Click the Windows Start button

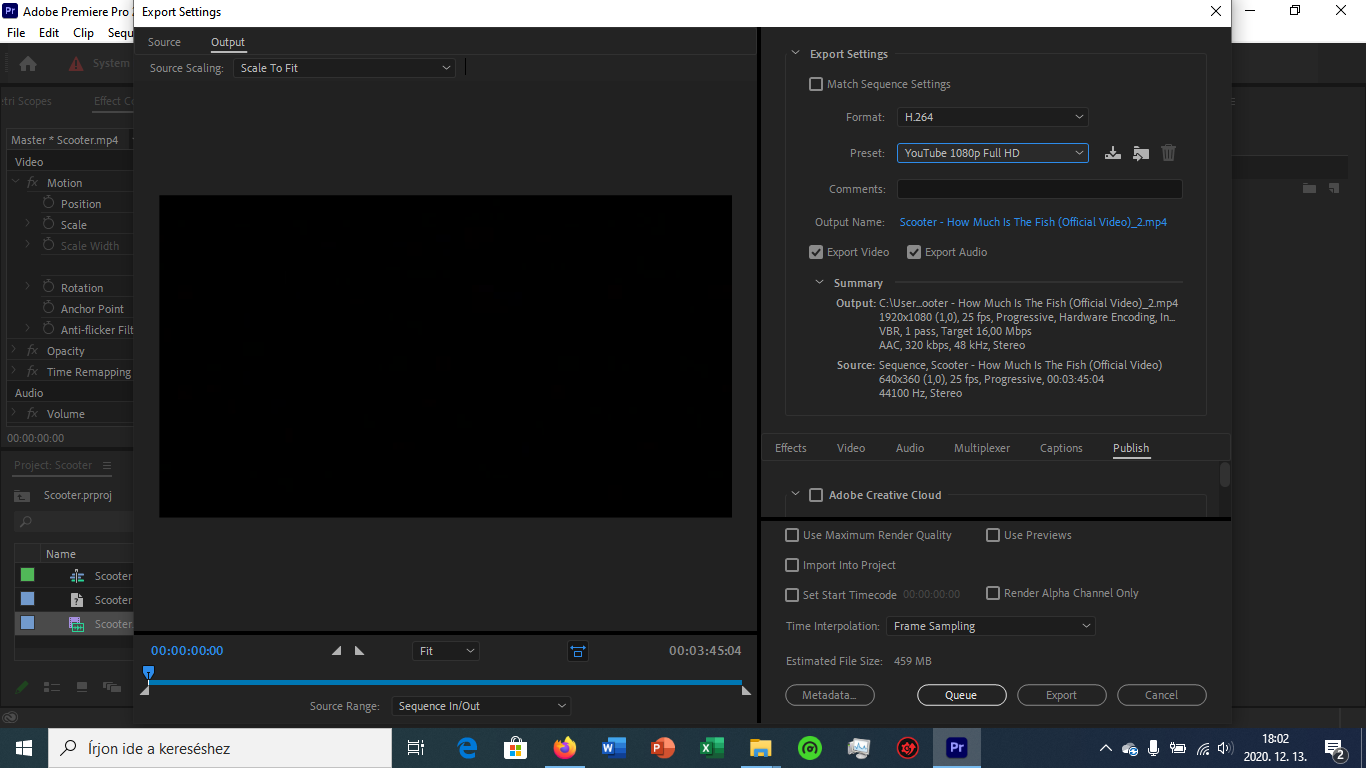[x=23, y=748]
